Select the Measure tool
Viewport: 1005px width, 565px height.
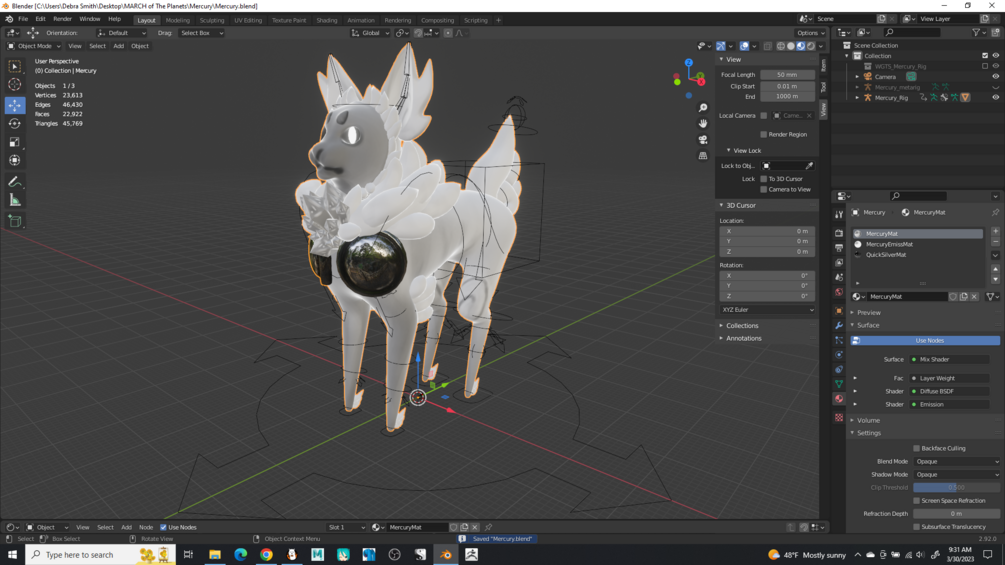coord(15,201)
